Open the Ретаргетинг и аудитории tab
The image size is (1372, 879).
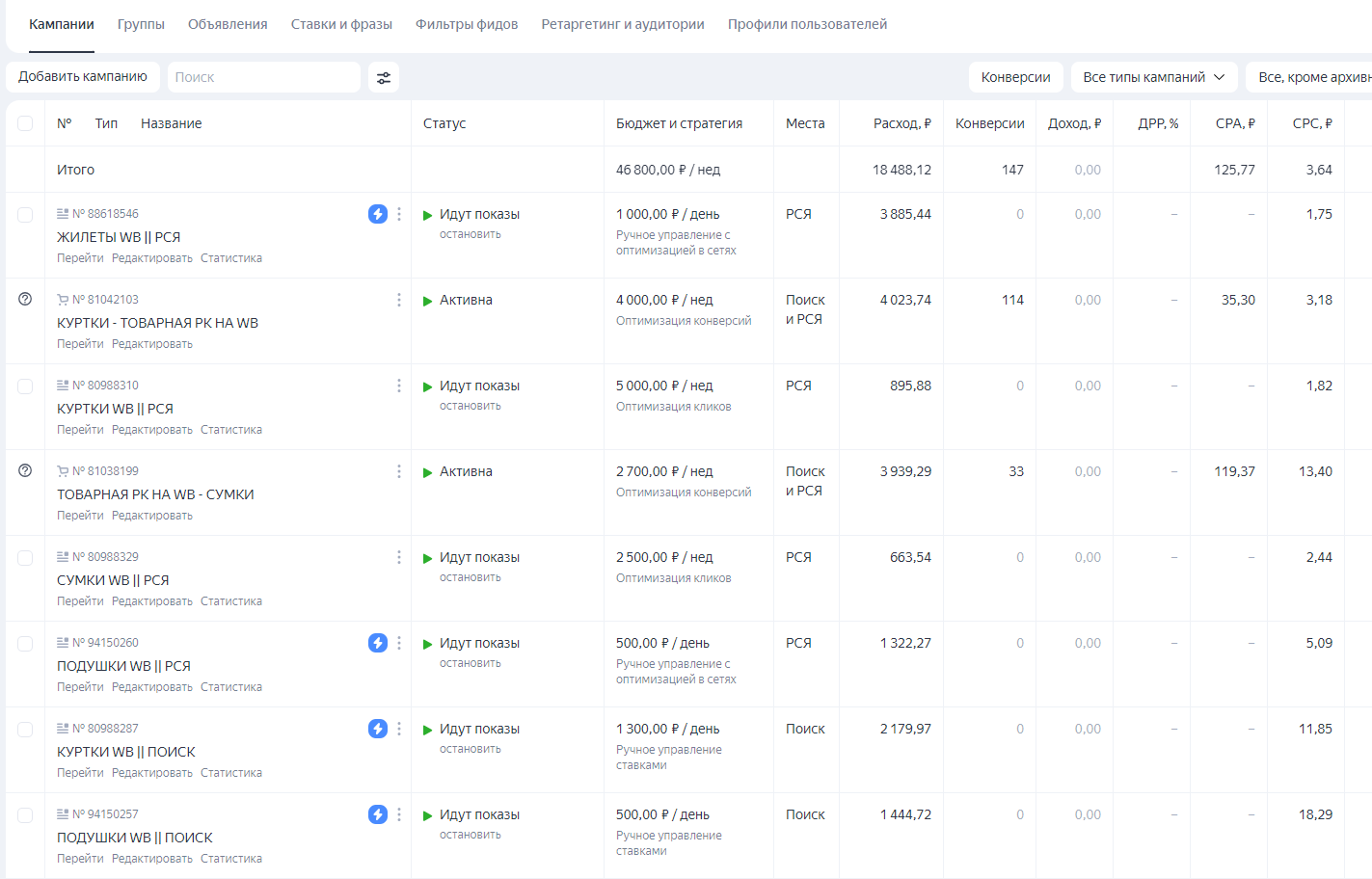click(x=623, y=24)
